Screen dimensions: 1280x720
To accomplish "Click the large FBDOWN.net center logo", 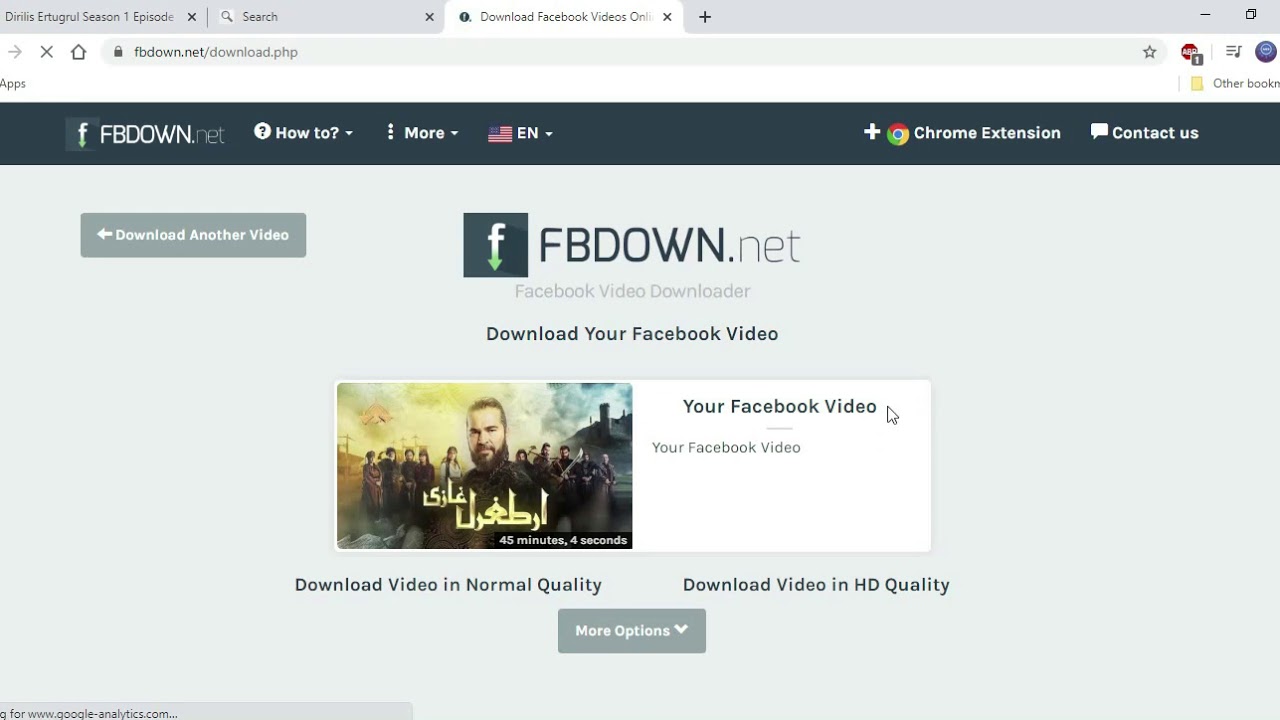I will [x=632, y=245].
